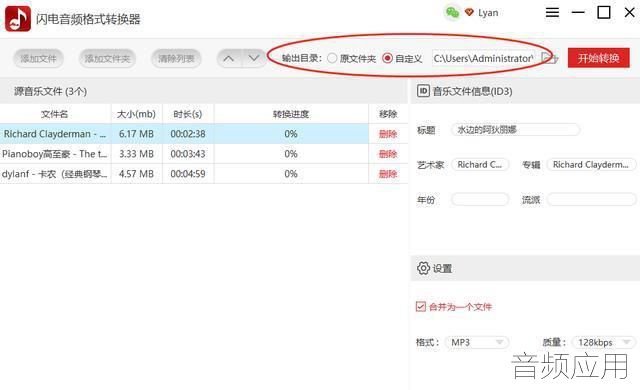Click the 添加文件 button
Screen dimensions: 640x390
coord(38,58)
